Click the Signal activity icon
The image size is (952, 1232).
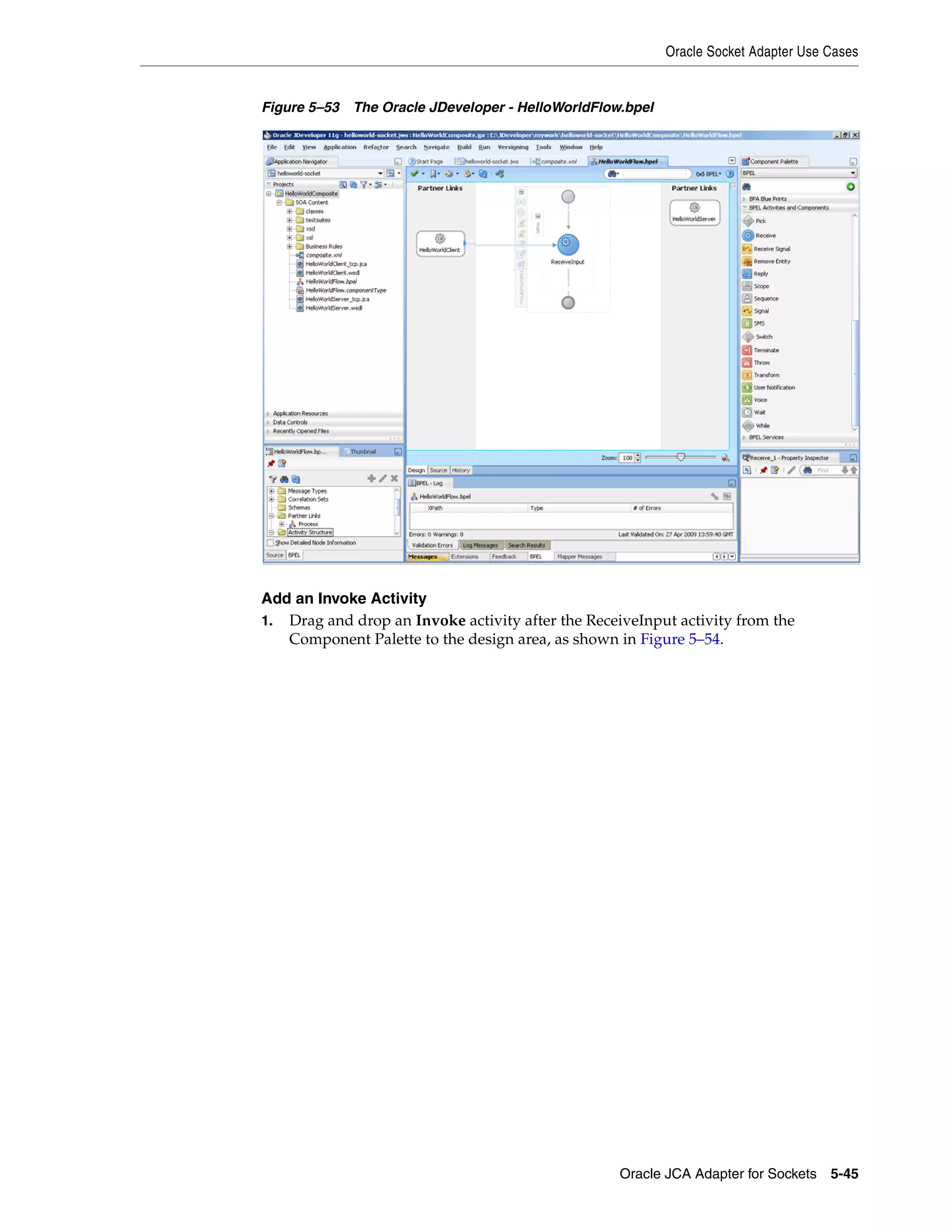pyautogui.click(x=747, y=311)
